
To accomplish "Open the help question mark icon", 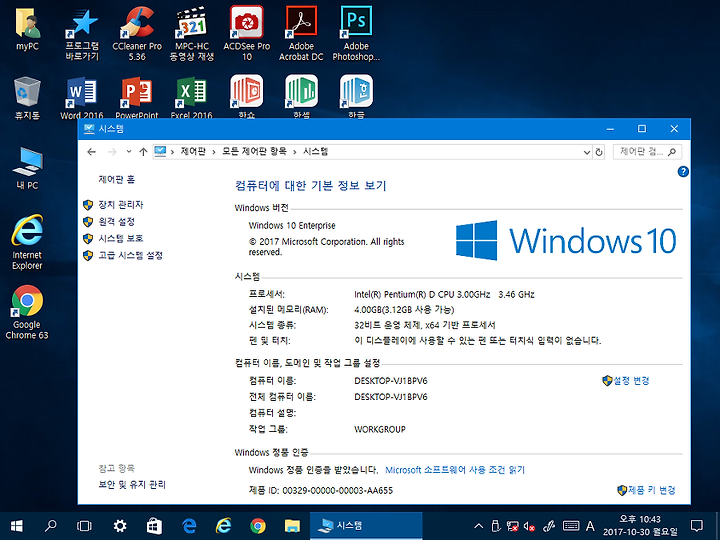I will click(x=683, y=172).
